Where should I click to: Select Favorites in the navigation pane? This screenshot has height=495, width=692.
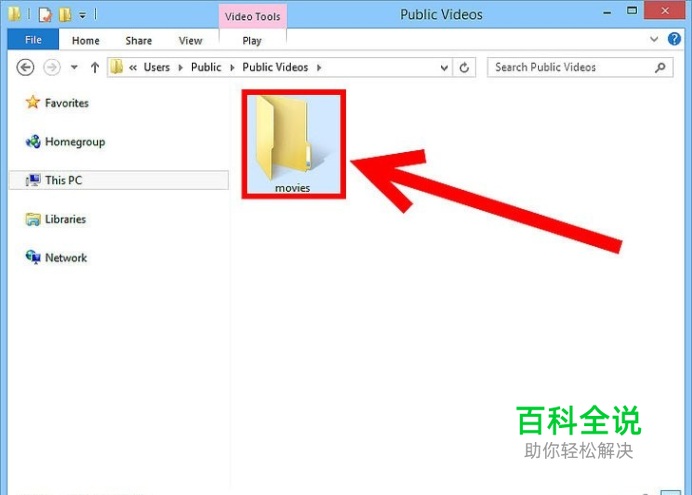click(67, 103)
